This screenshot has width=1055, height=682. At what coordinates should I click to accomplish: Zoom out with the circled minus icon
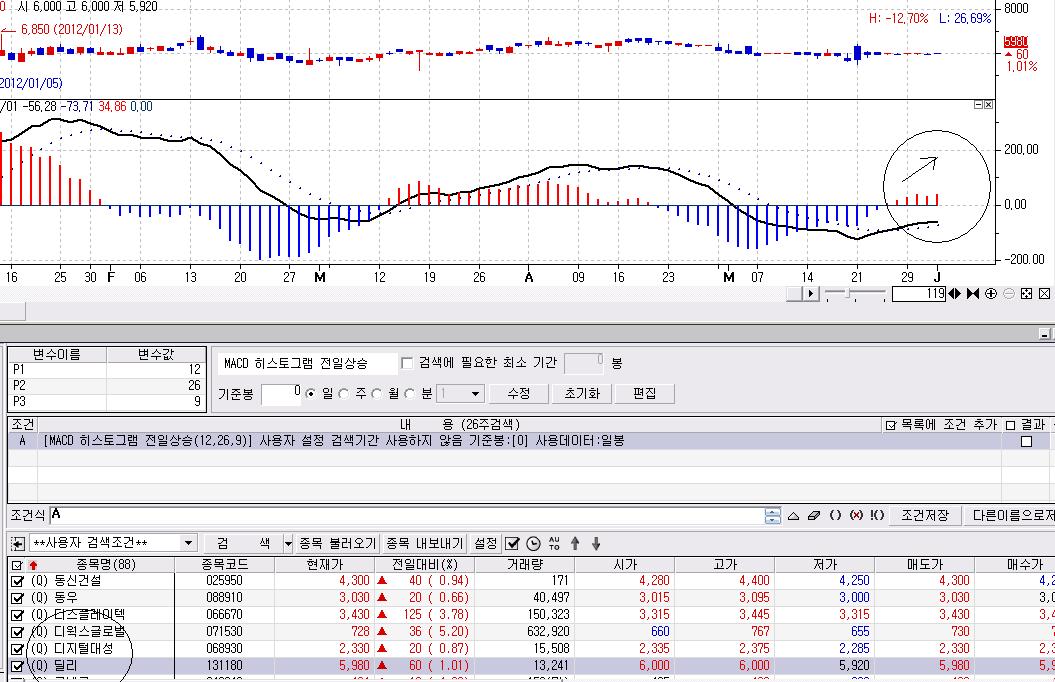pos(1009,294)
